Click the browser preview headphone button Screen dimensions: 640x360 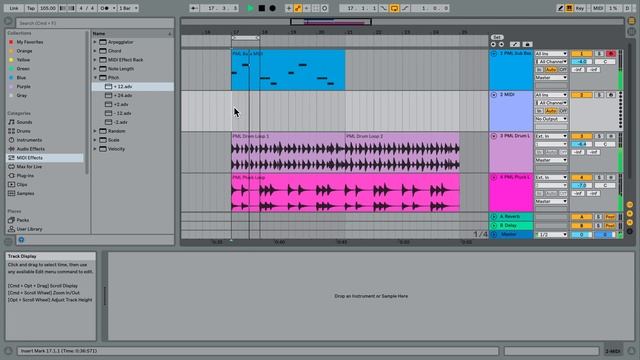(21, 240)
